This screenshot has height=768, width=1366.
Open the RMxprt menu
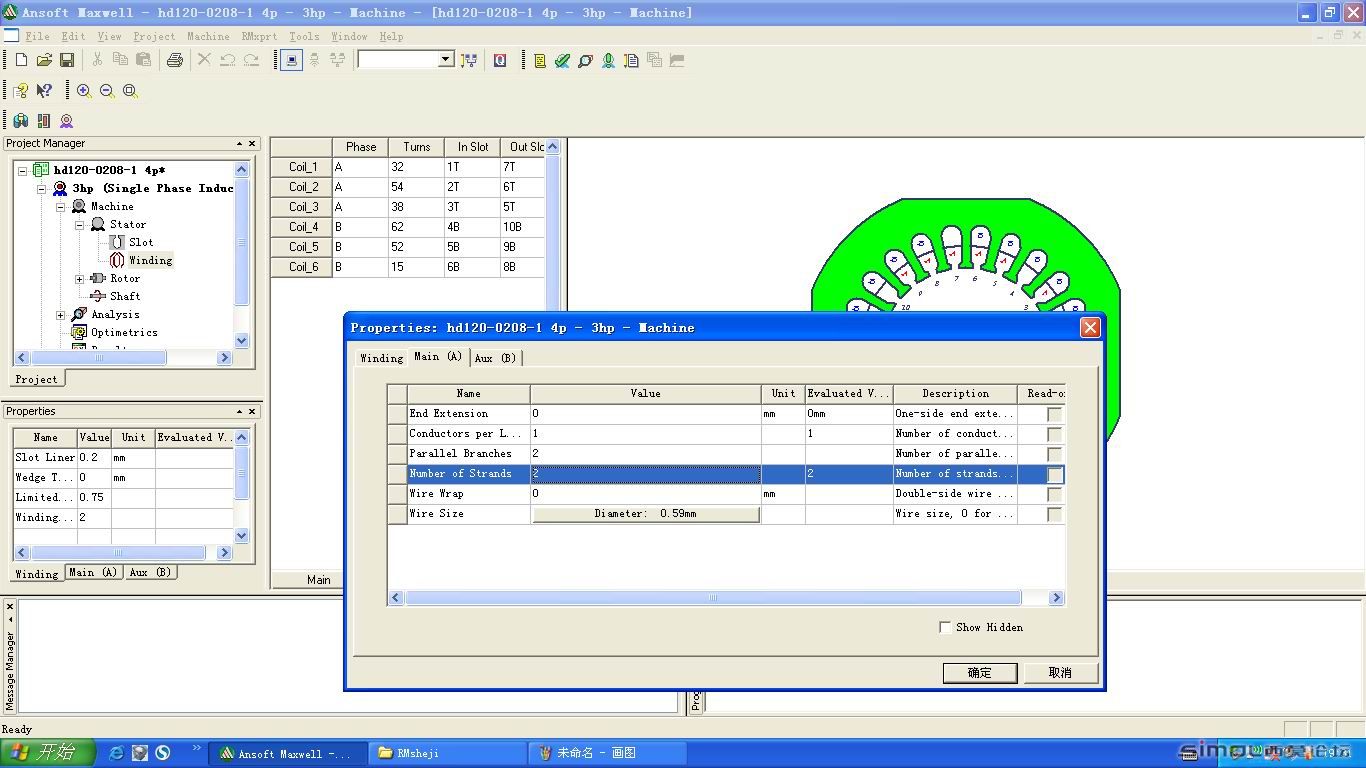(259, 36)
